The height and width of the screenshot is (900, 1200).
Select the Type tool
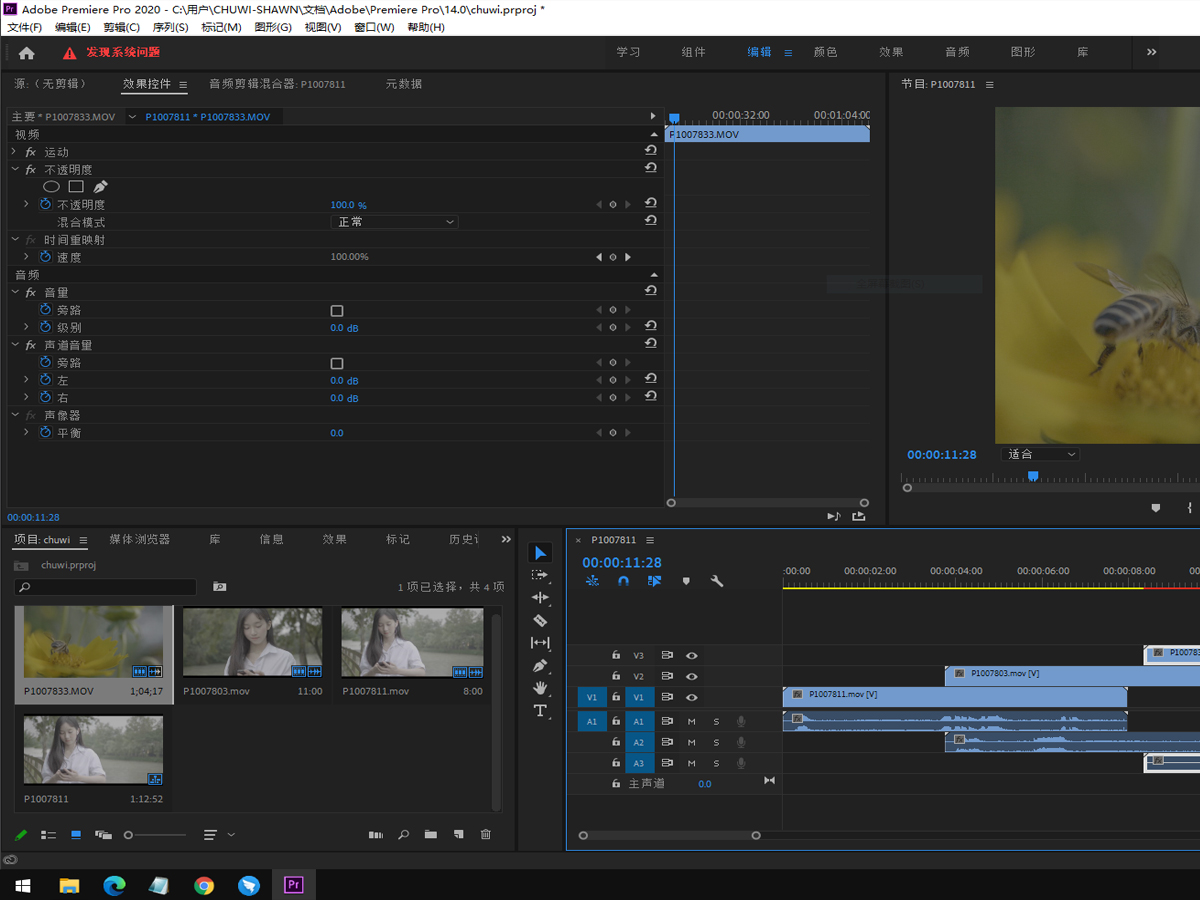540,711
